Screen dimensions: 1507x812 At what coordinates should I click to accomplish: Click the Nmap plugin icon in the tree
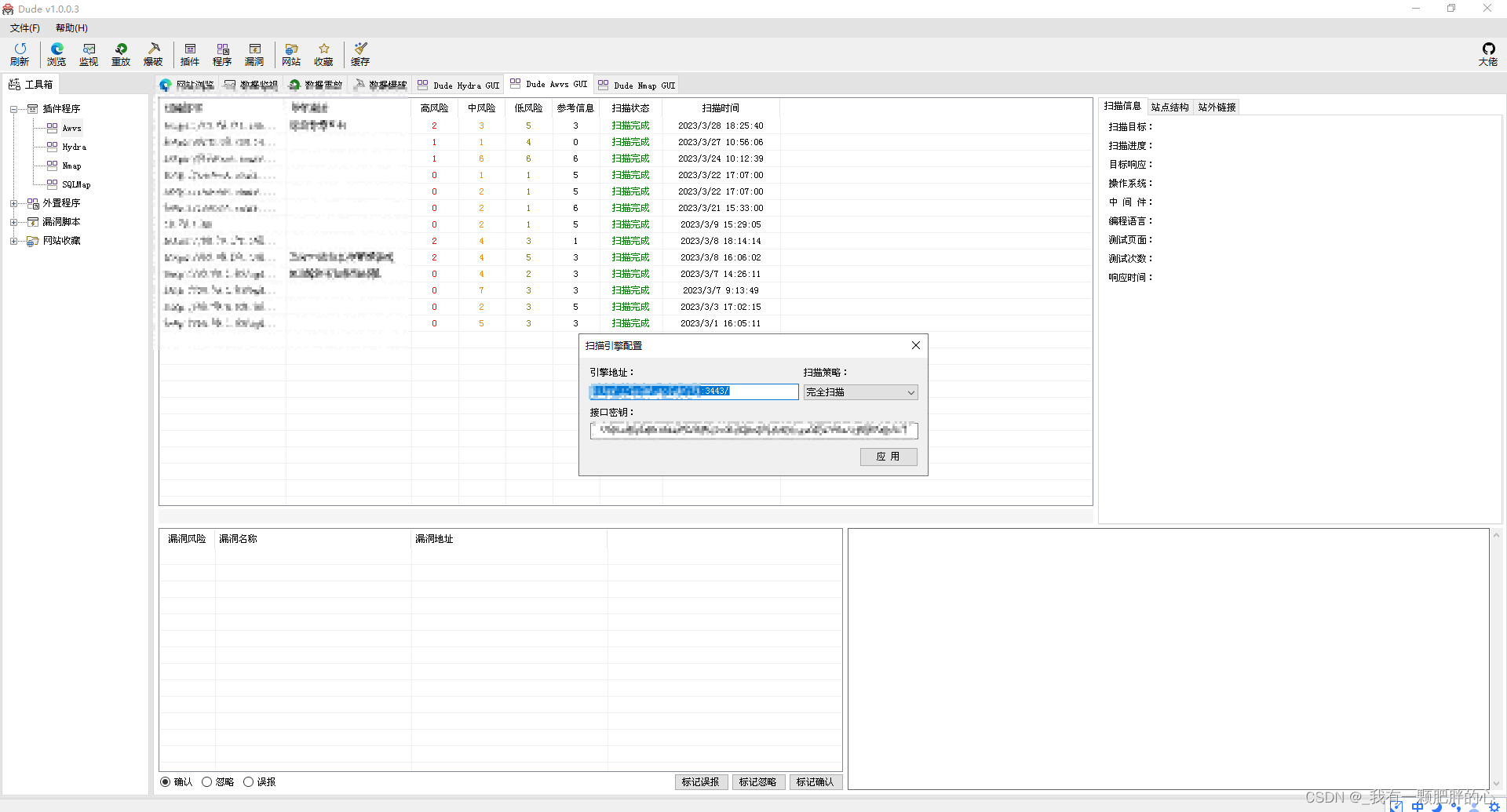point(52,166)
